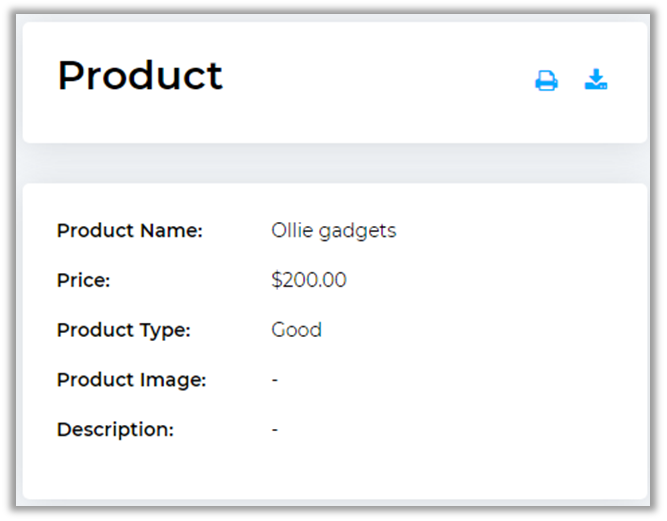Image resolution: width=667 pixels, height=521 pixels.
Task: Select the Product Name label
Action: 129,231
